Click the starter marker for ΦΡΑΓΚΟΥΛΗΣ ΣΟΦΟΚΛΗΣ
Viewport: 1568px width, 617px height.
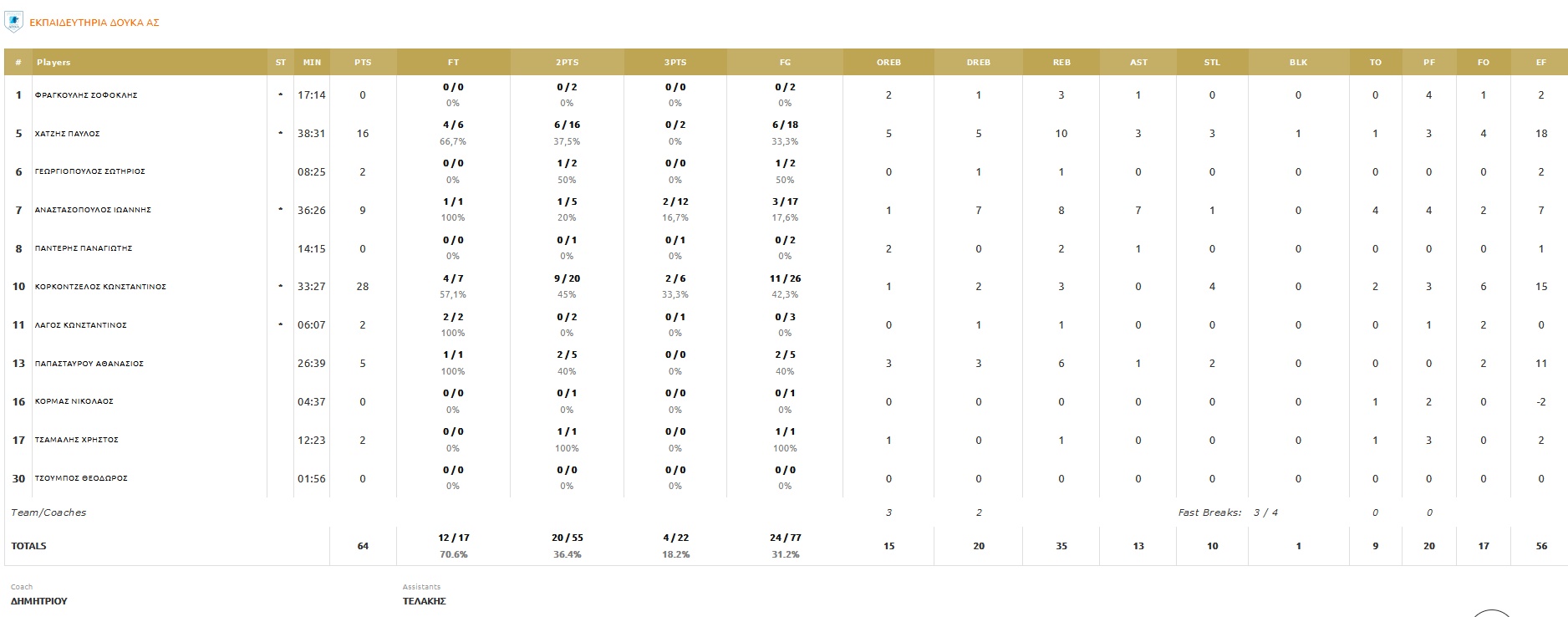pos(280,95)
